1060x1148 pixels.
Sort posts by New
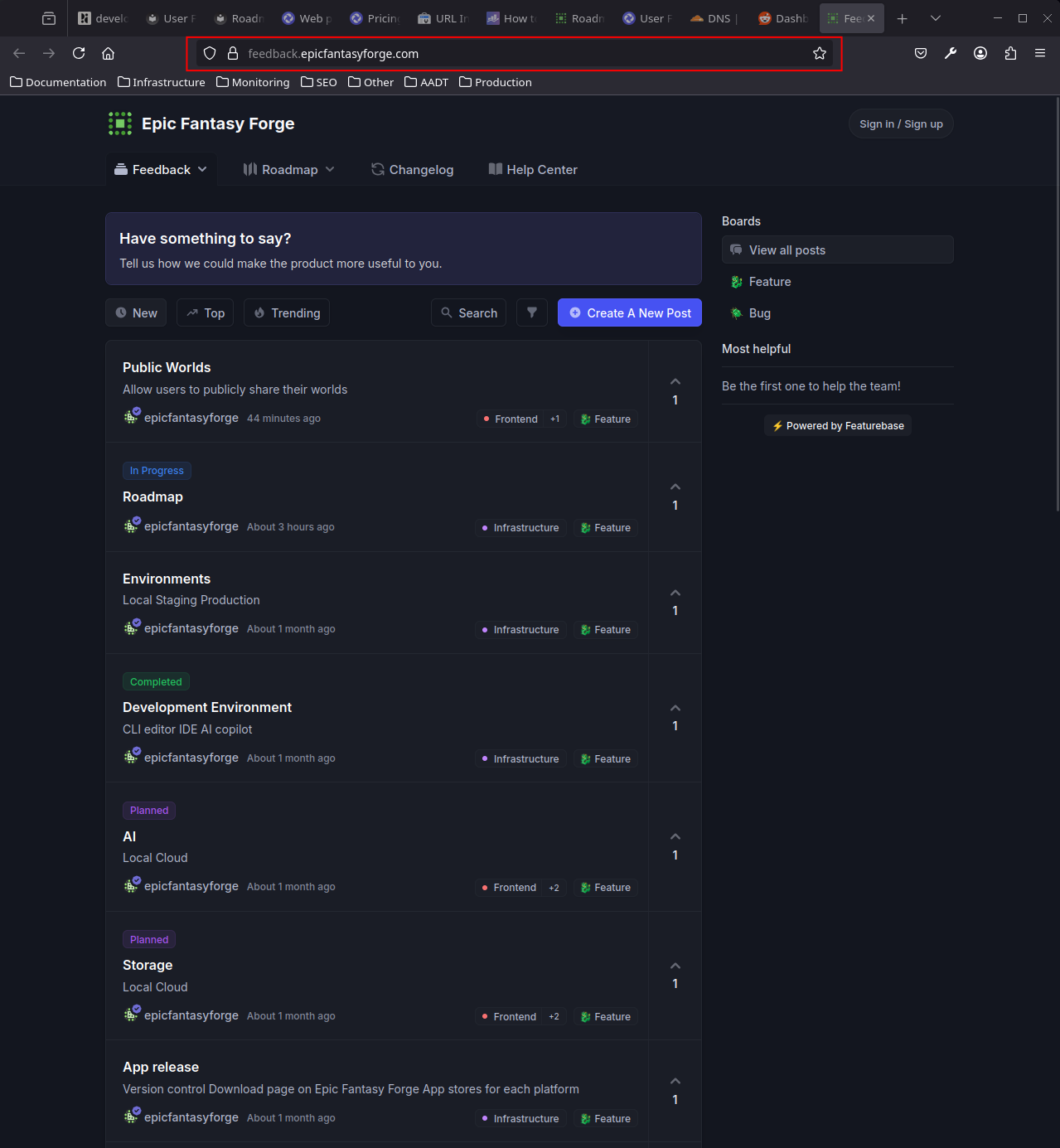pyautogui.click(x=136, y=312)
